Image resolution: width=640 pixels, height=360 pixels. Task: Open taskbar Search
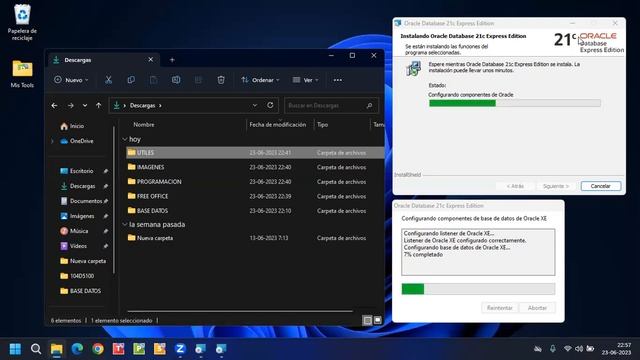click(36, 349)
